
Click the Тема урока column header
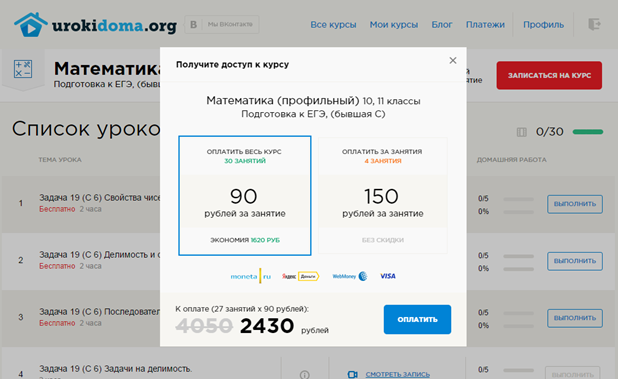pos(60,160)
